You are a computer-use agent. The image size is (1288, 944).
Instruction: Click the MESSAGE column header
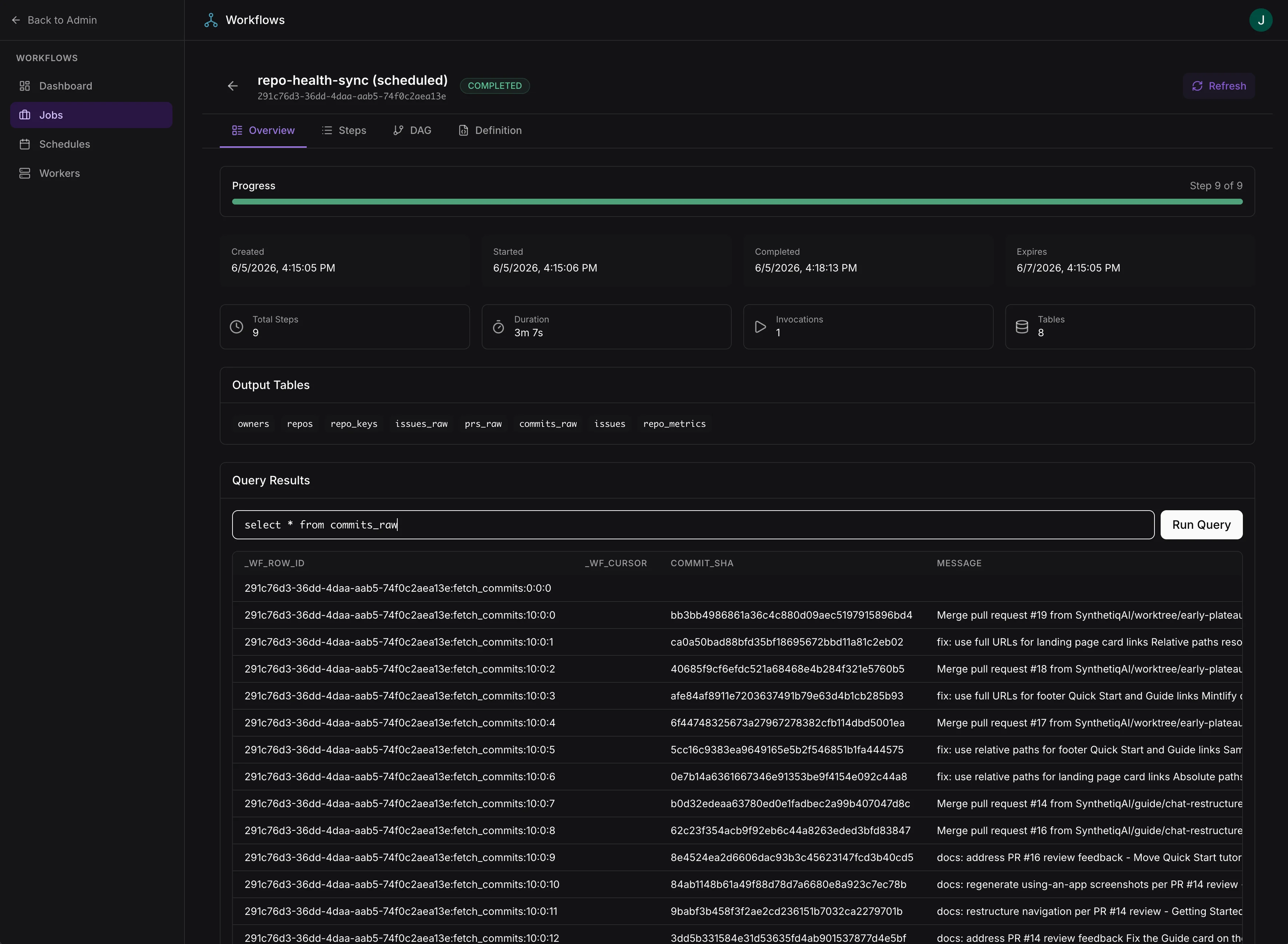[x=959, y=563]
